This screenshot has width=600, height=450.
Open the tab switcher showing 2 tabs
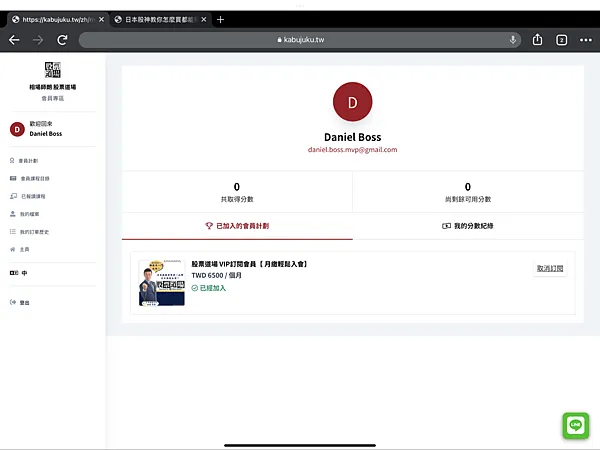561,40
